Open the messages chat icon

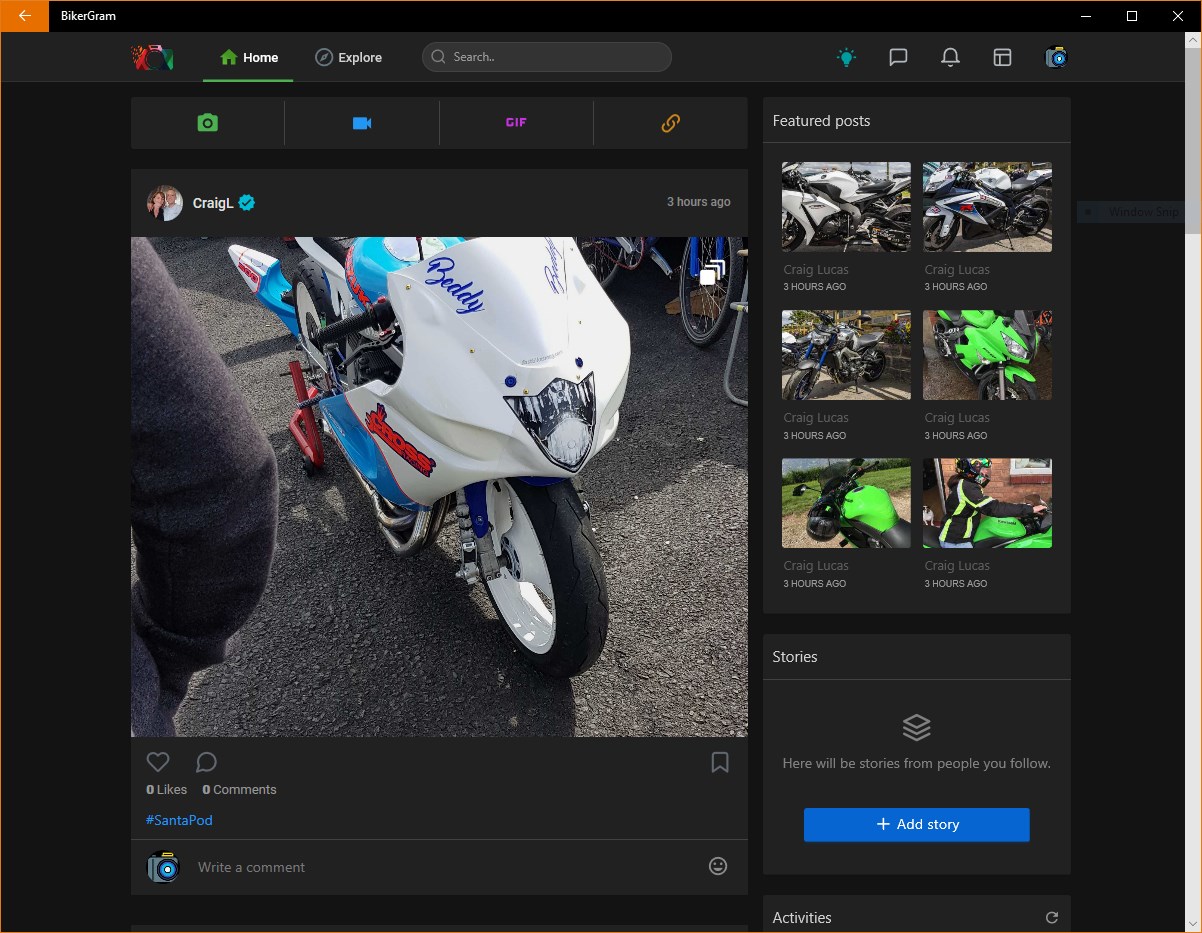[x=898, y=57]
